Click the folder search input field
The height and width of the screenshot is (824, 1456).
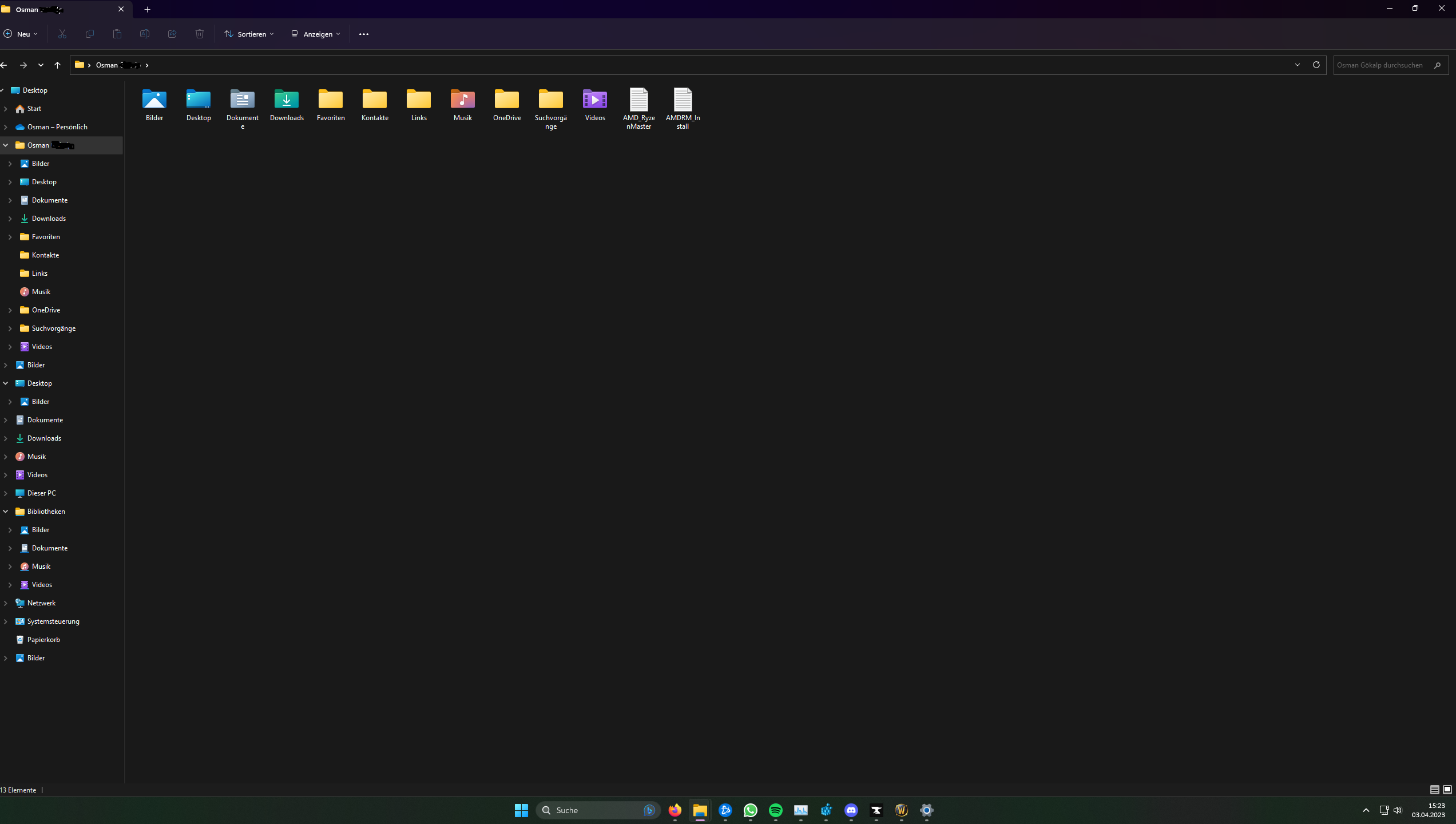pyautogui.click(x=1382, y=65)
